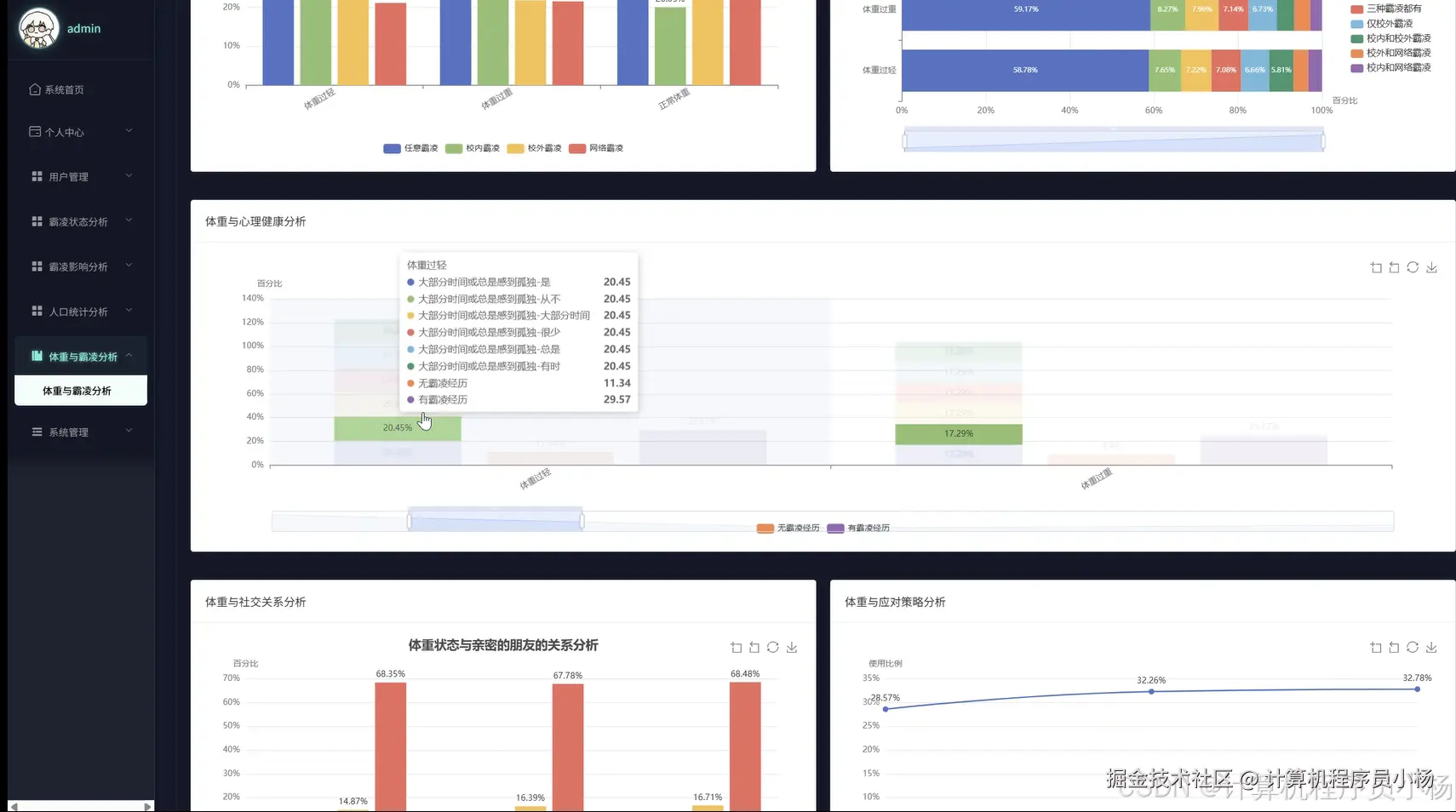Open the 用户管理 menu label
The image size is (1456, 812).
pos(68,177)
